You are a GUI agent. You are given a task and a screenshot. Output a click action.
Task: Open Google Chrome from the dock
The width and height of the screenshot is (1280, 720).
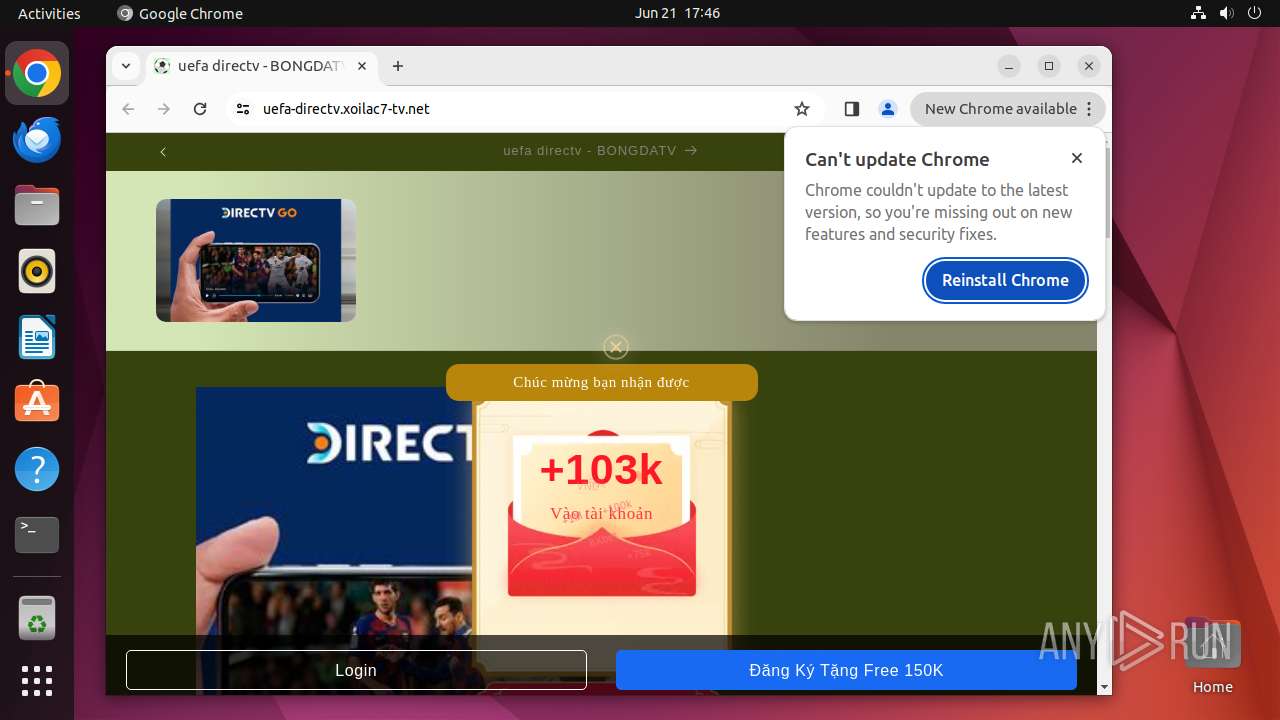(x=37, y=74)
